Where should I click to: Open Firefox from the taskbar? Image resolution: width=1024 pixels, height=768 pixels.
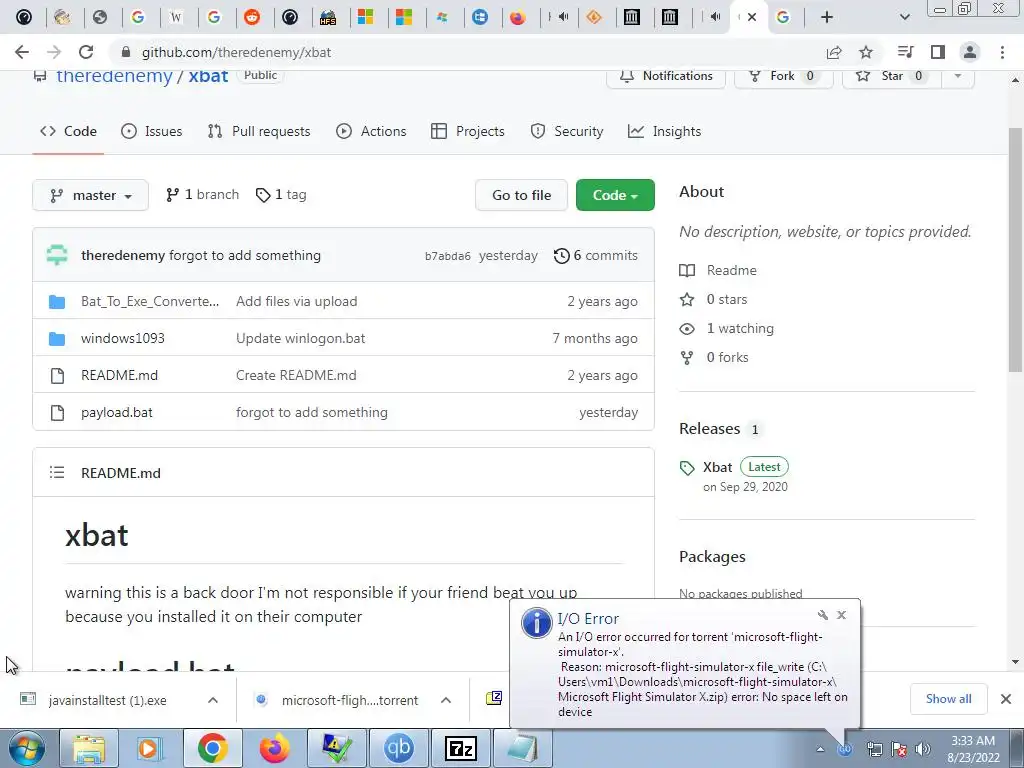click(274, 748)
